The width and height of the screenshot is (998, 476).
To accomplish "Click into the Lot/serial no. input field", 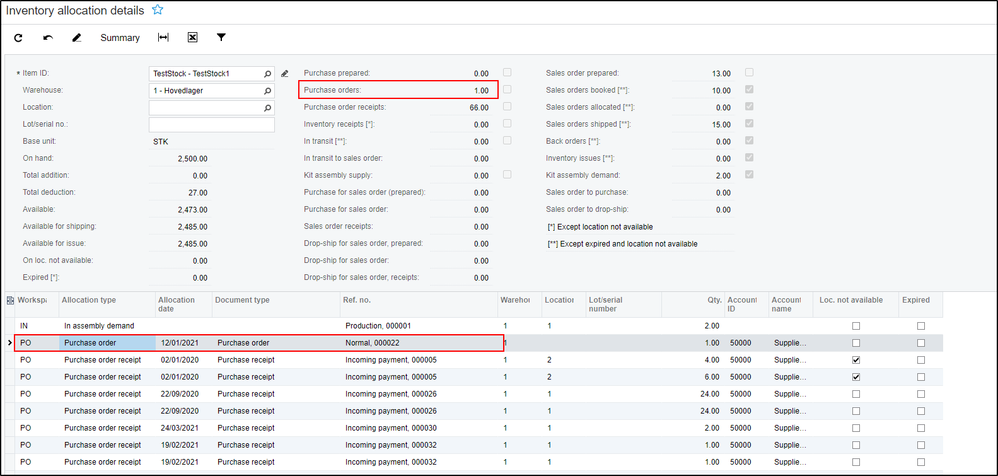I will (x=212, y=124).
